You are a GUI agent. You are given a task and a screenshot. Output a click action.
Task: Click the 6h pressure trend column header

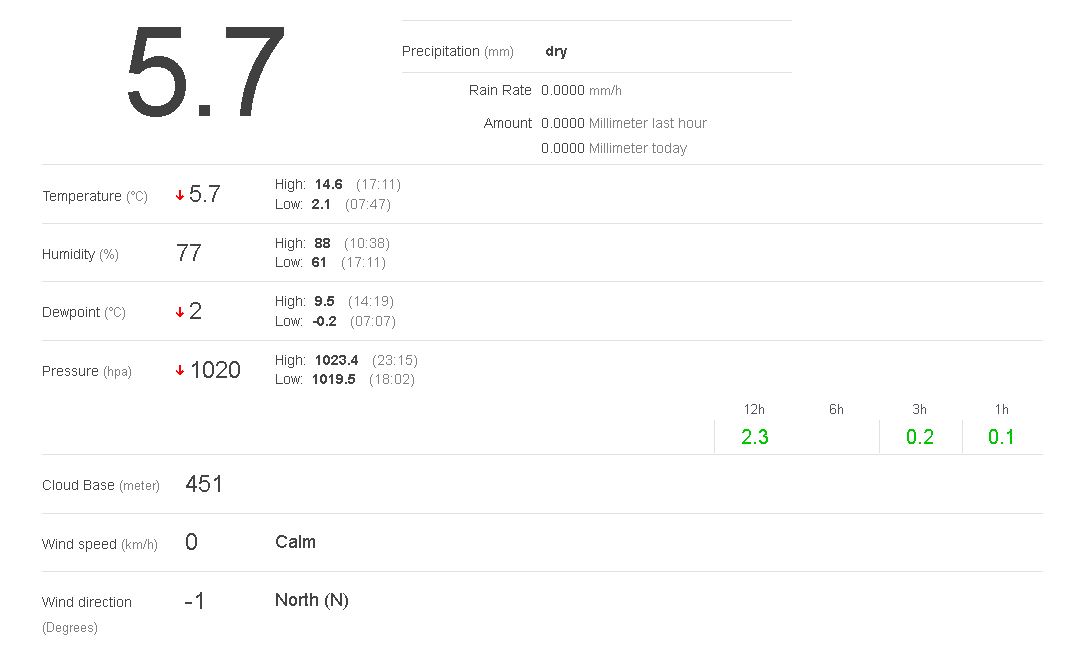pyautogui.click(x=836, y=409)
